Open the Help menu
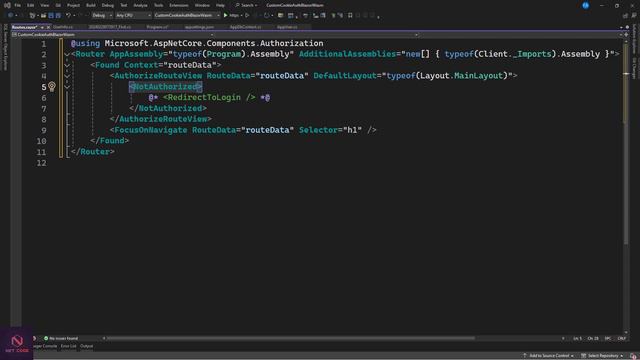The height and width of the screenshot is (360, 640). pos(220,5)
